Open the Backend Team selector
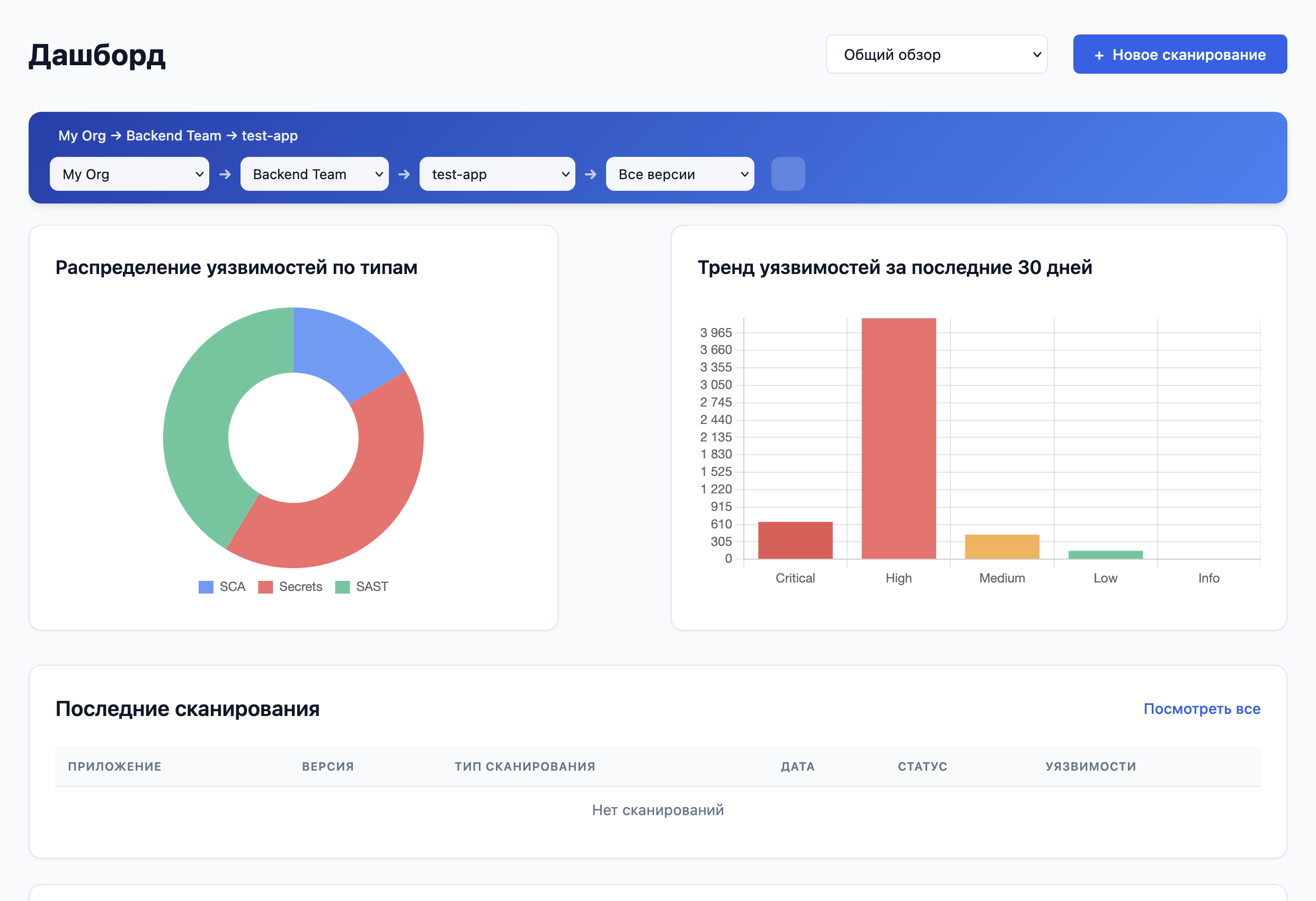The width and height of the screenshot is (1316, 901). click(x=314, y=174)
